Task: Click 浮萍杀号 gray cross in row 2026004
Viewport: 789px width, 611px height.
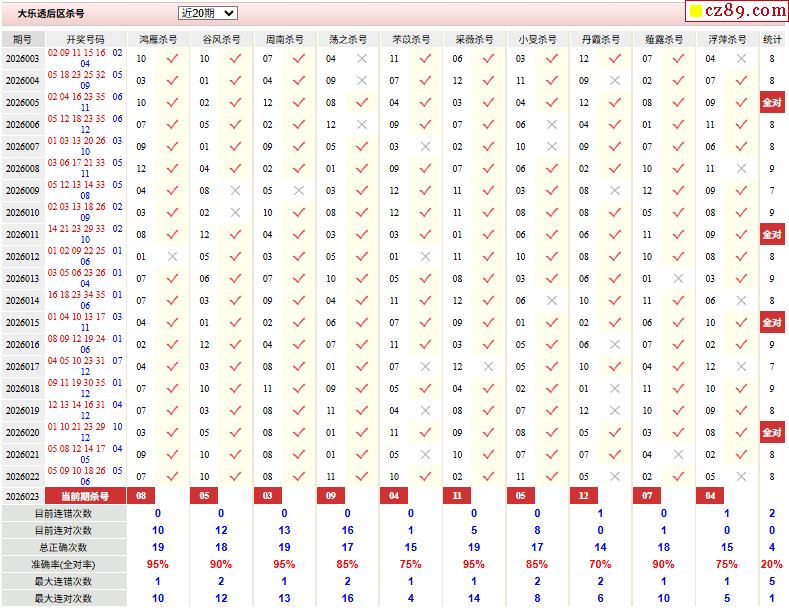Action: (741, 81)
